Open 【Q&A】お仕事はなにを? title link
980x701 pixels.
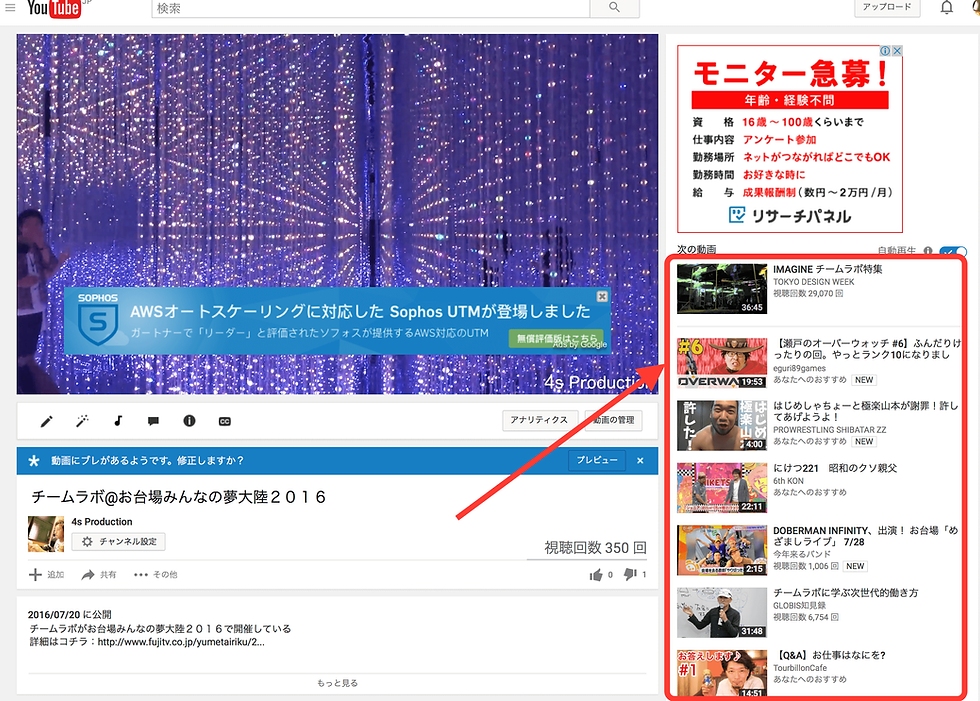click(829, 655)
